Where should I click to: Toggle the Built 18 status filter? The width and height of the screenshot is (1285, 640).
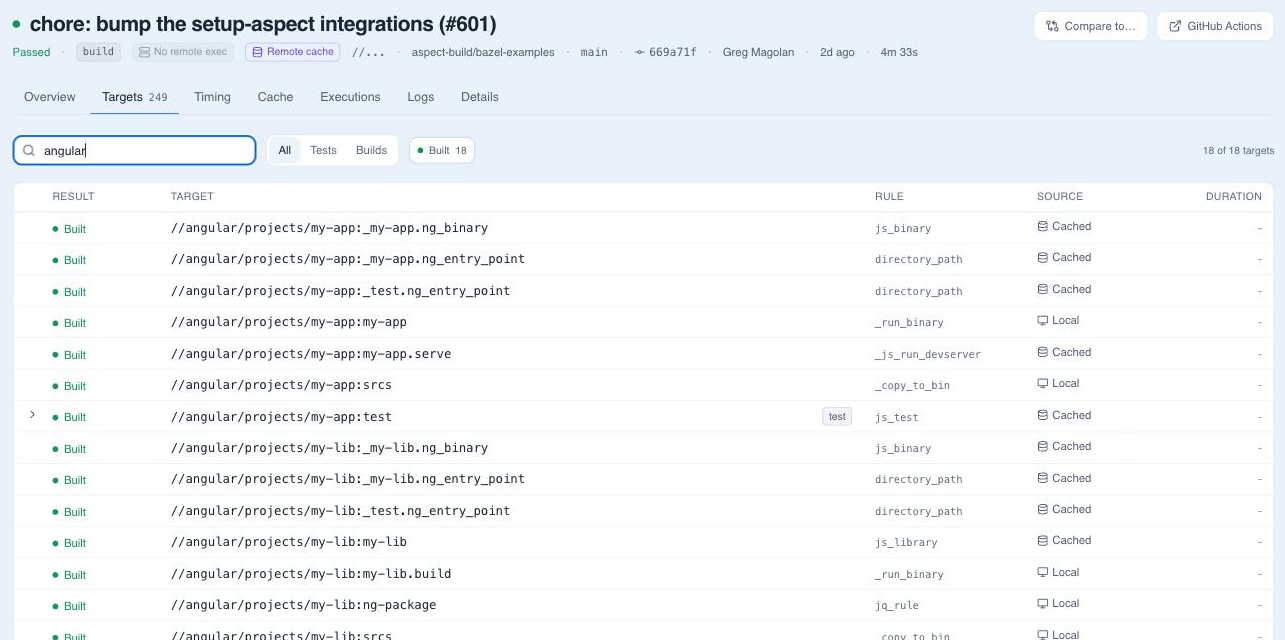pyautogui.click(x=442, y=150)
